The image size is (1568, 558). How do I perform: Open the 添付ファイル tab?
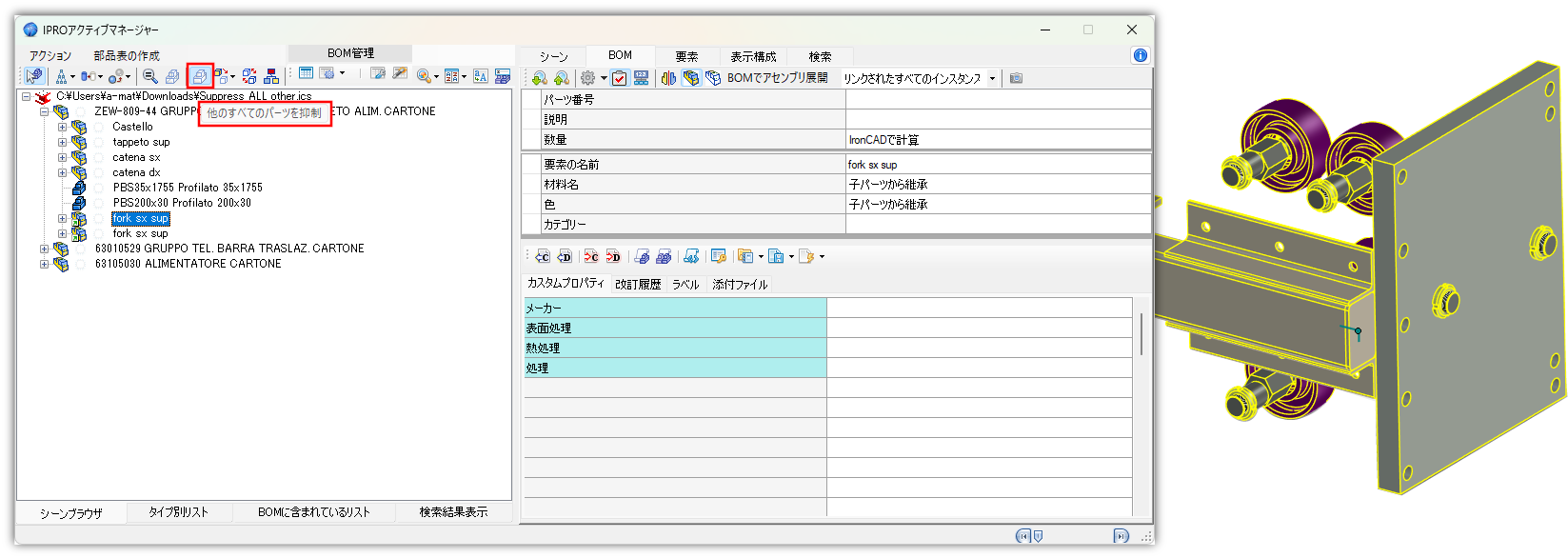[740, 284]
